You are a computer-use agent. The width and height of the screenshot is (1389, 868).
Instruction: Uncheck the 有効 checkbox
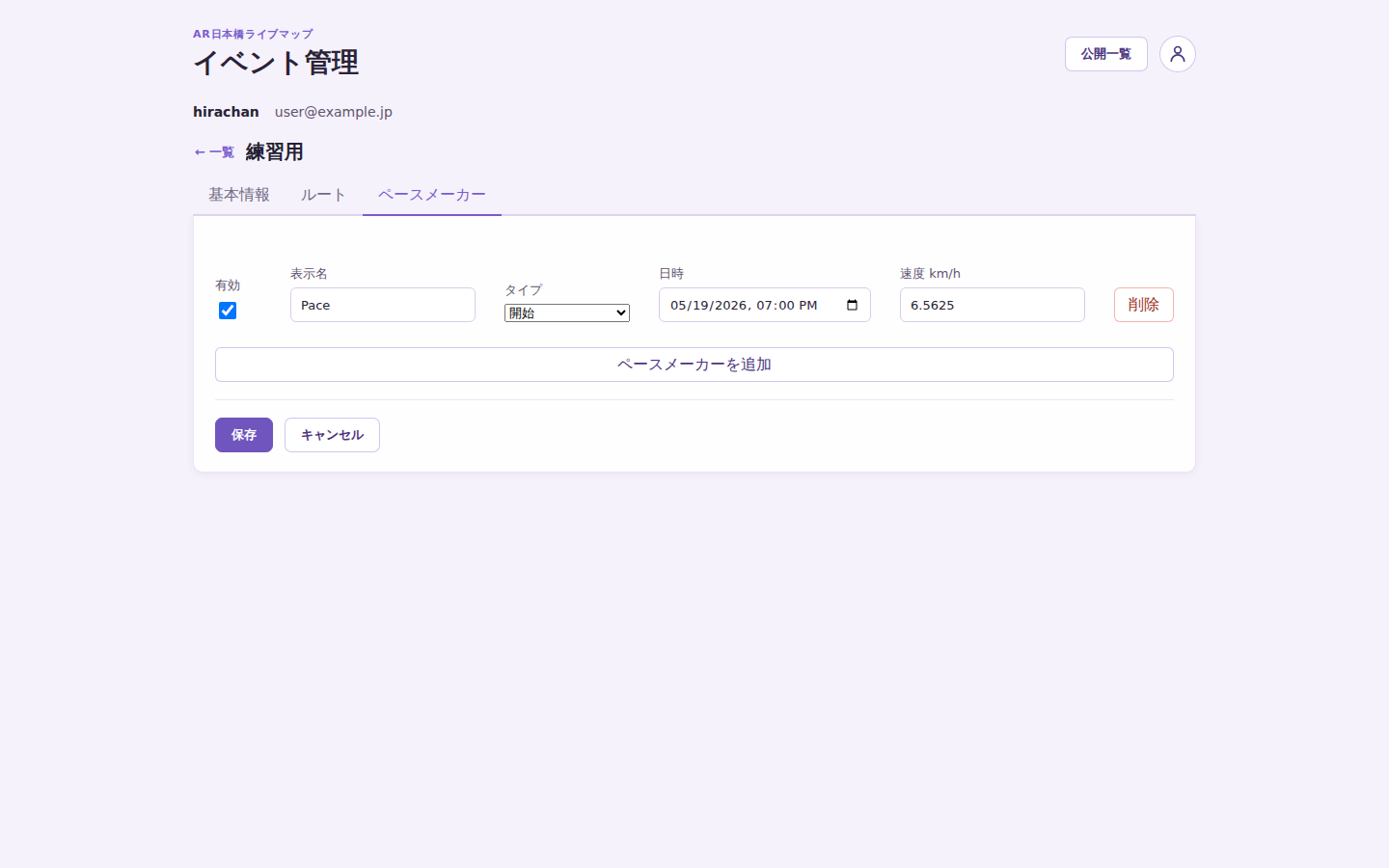tap(228, 311)
